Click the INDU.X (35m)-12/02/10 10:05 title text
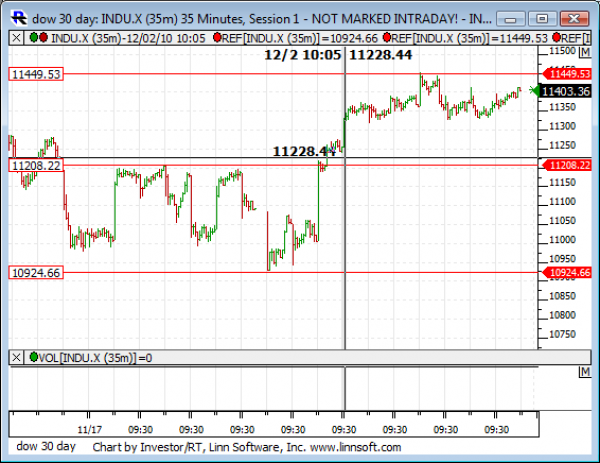The height and width of the screenshot is (463, 600). 128,38
